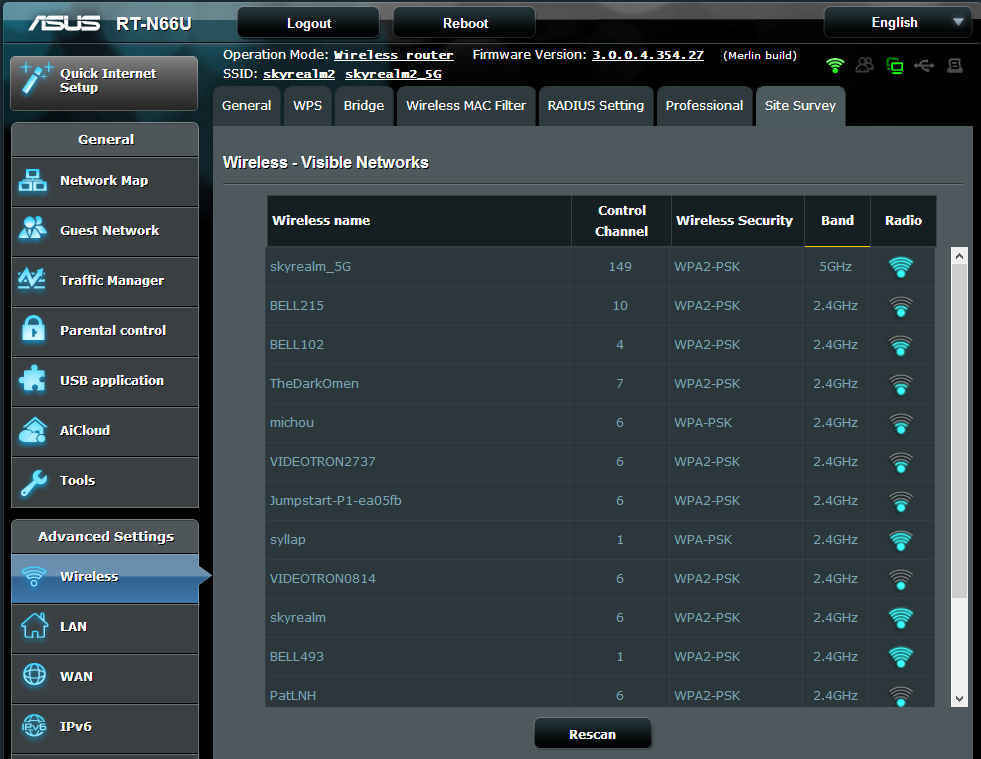This screenshot has width=981, height=759.
Task: Open Parental control in the sidebar
Action: 105,332
